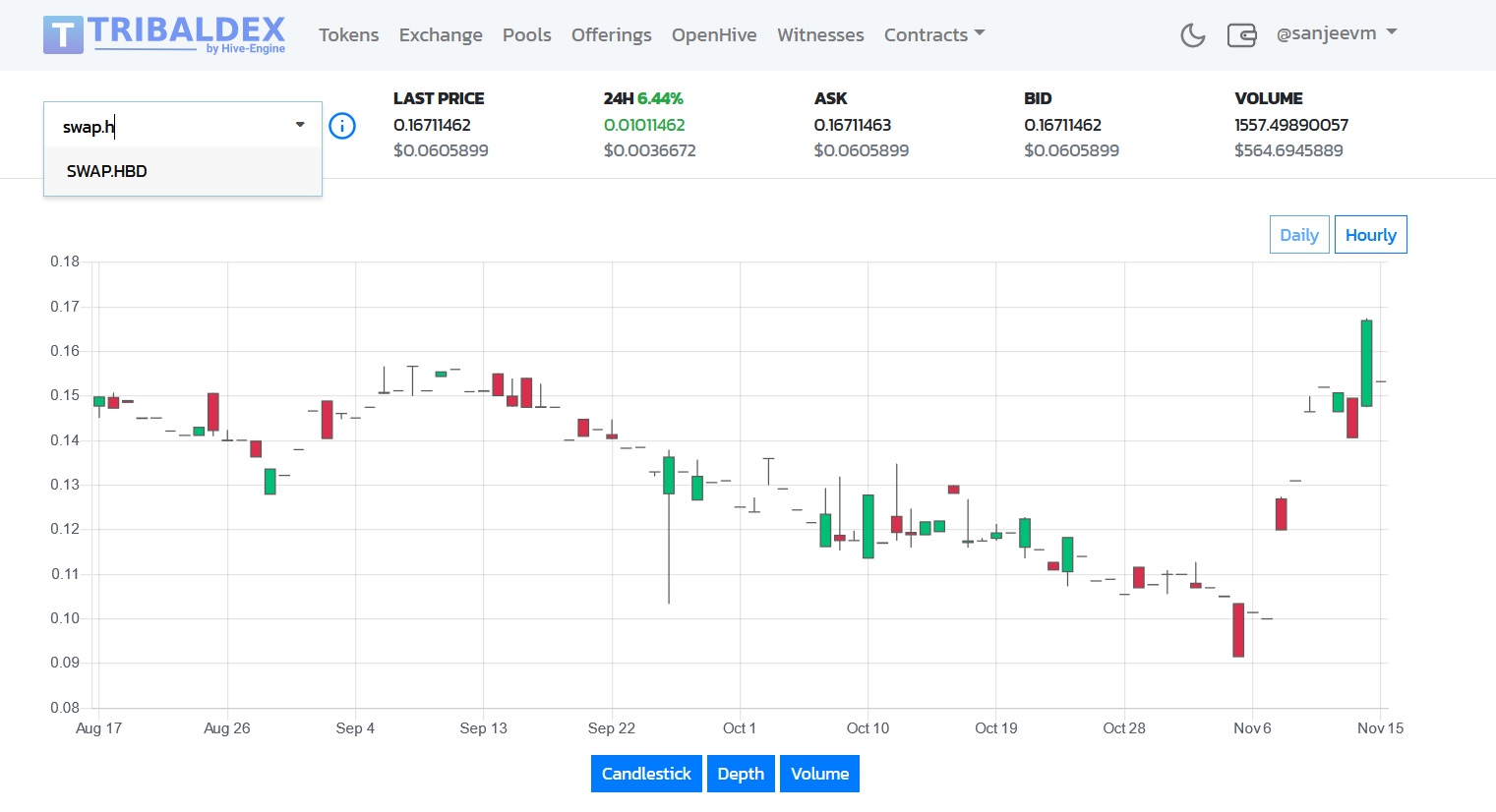Switch chart to Hourly view
Image resolution: width=1496 pixels, height=812 pixels.
(1370, 234)
